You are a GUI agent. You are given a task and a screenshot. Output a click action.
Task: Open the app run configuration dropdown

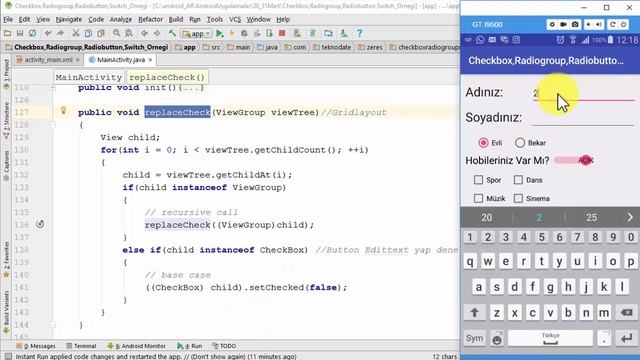(x=196, y=33)
